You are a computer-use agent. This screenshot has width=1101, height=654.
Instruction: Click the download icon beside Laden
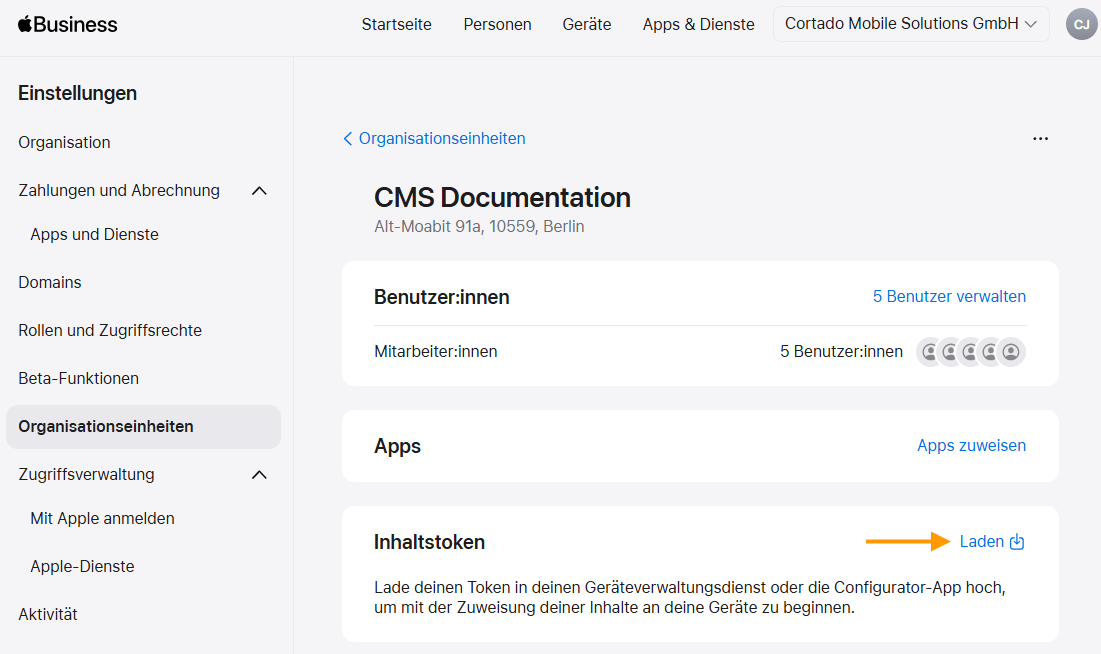(1017, 542)
